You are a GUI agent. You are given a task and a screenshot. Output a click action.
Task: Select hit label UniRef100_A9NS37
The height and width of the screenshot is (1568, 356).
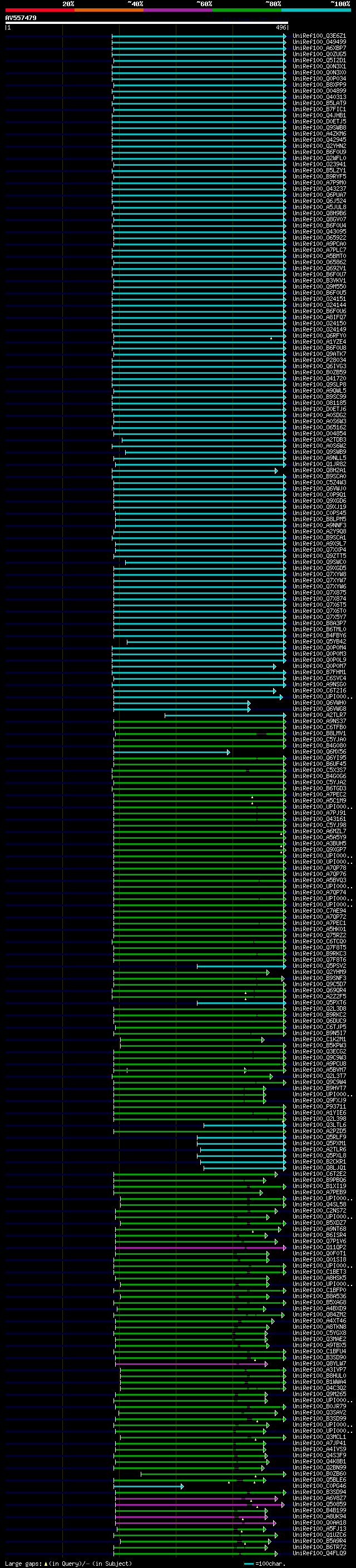click(x=319, y=721)
